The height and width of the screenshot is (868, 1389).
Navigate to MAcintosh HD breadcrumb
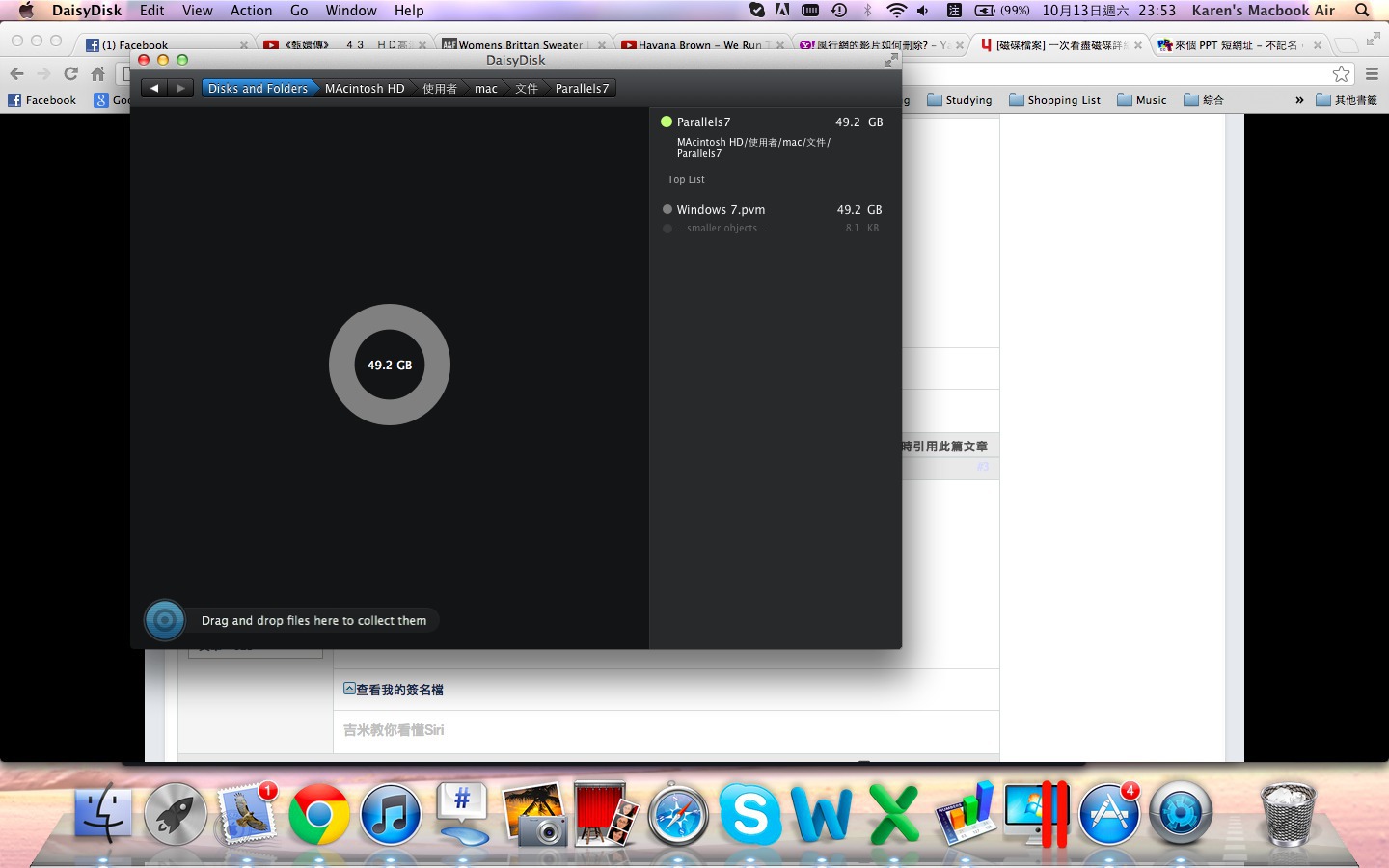(365, 88)
